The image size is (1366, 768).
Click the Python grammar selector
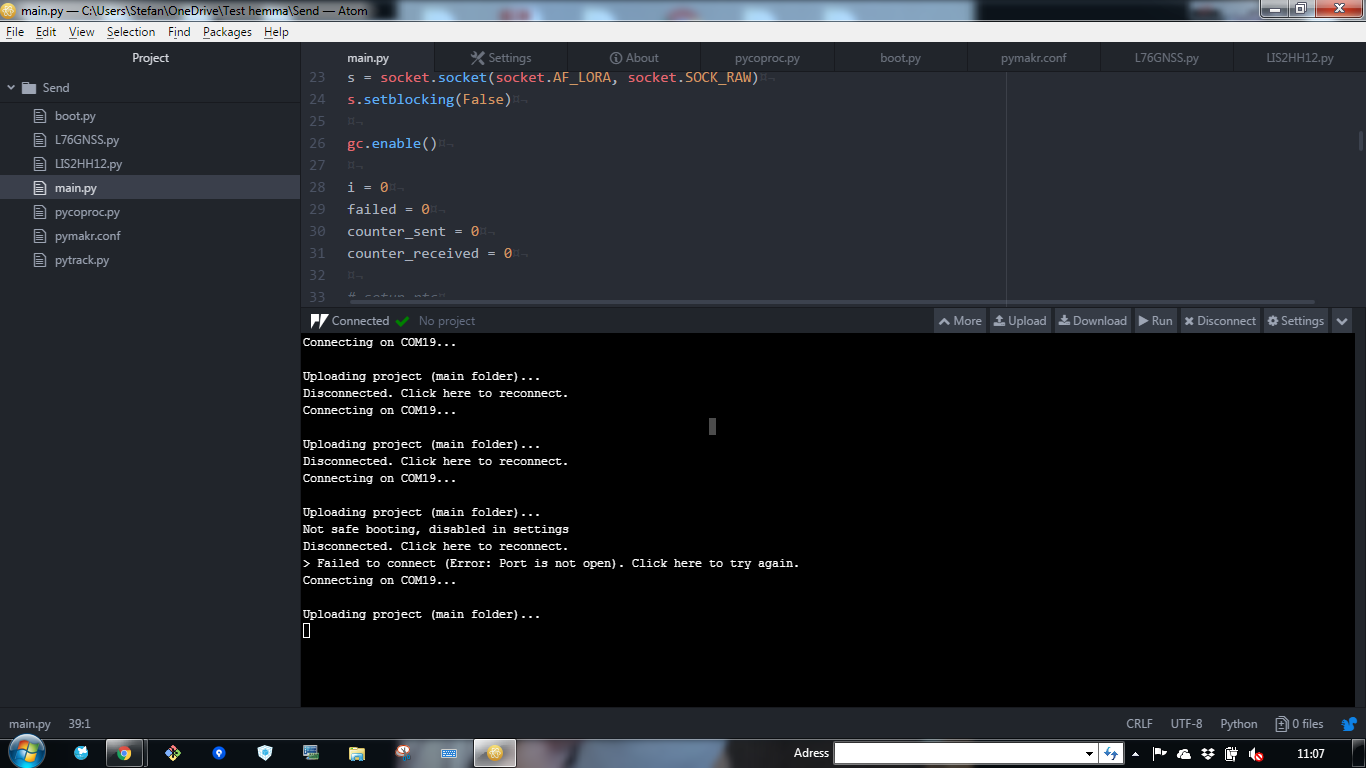click(x=1239, y=724)
